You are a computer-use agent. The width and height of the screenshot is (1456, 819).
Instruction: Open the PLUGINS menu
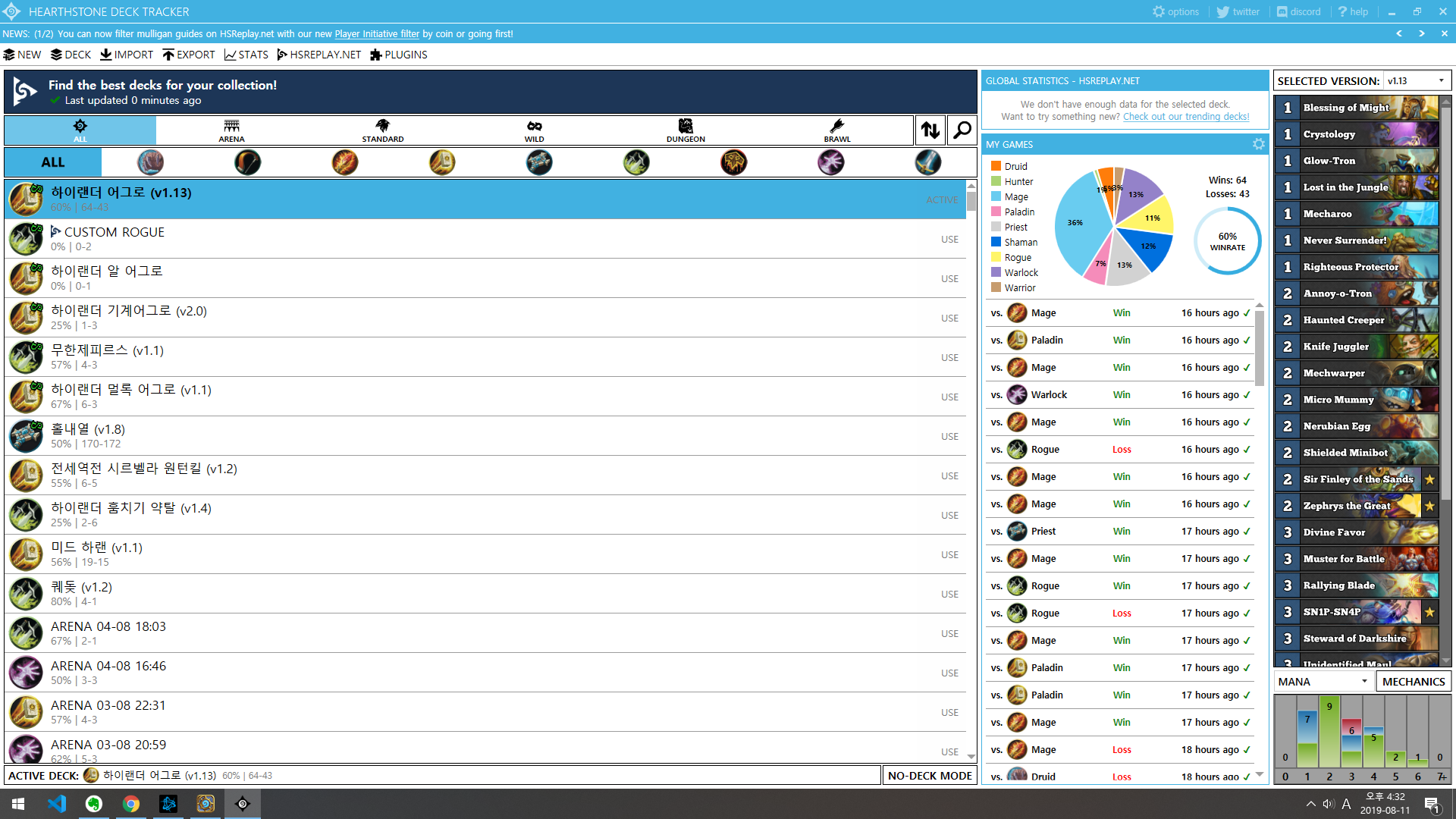(x=399, y=55)
